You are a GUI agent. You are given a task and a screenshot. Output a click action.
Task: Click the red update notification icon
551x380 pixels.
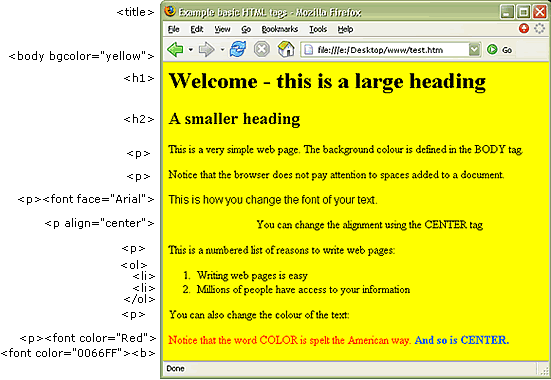coord(524,28)
